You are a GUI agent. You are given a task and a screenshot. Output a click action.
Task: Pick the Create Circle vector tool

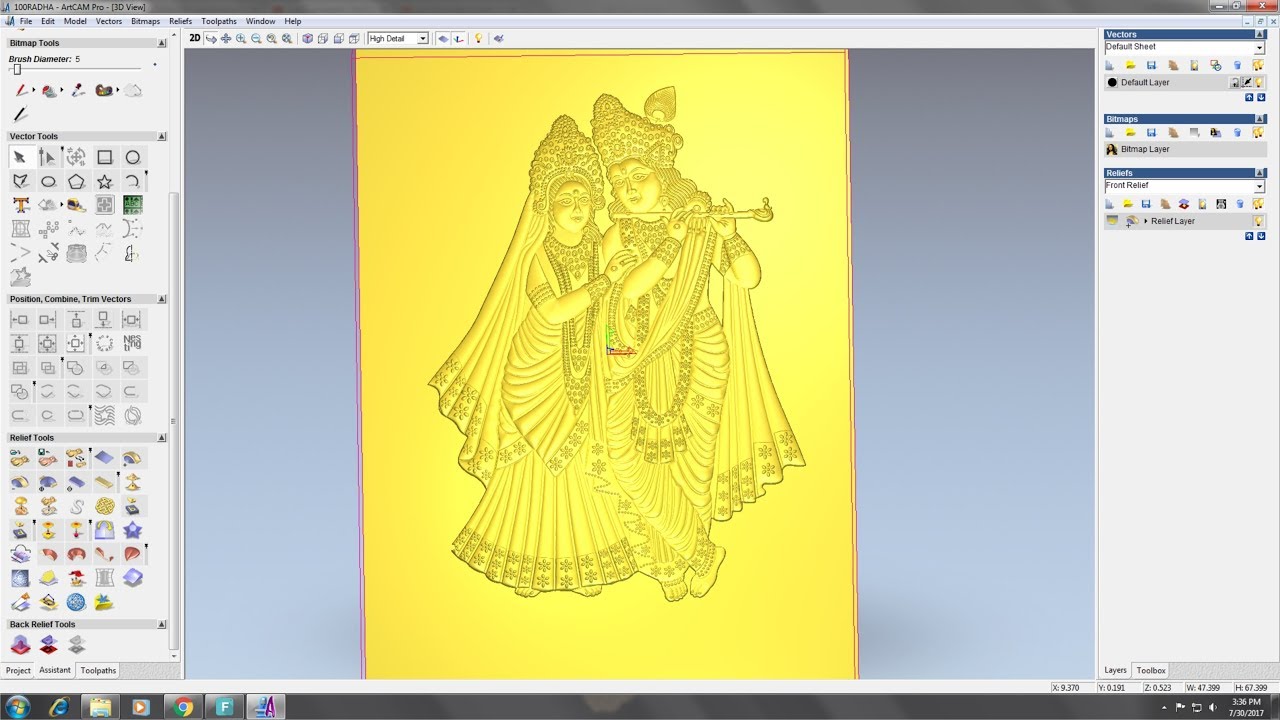pyautogui.click(x=132, y=157)
